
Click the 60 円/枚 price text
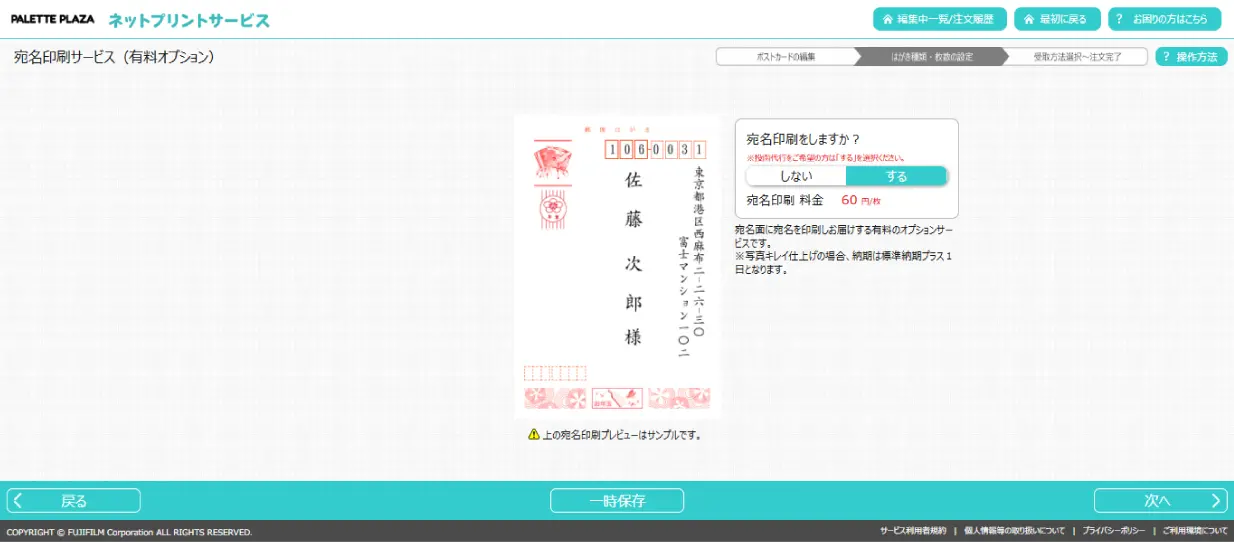click(x=862, y=201)
